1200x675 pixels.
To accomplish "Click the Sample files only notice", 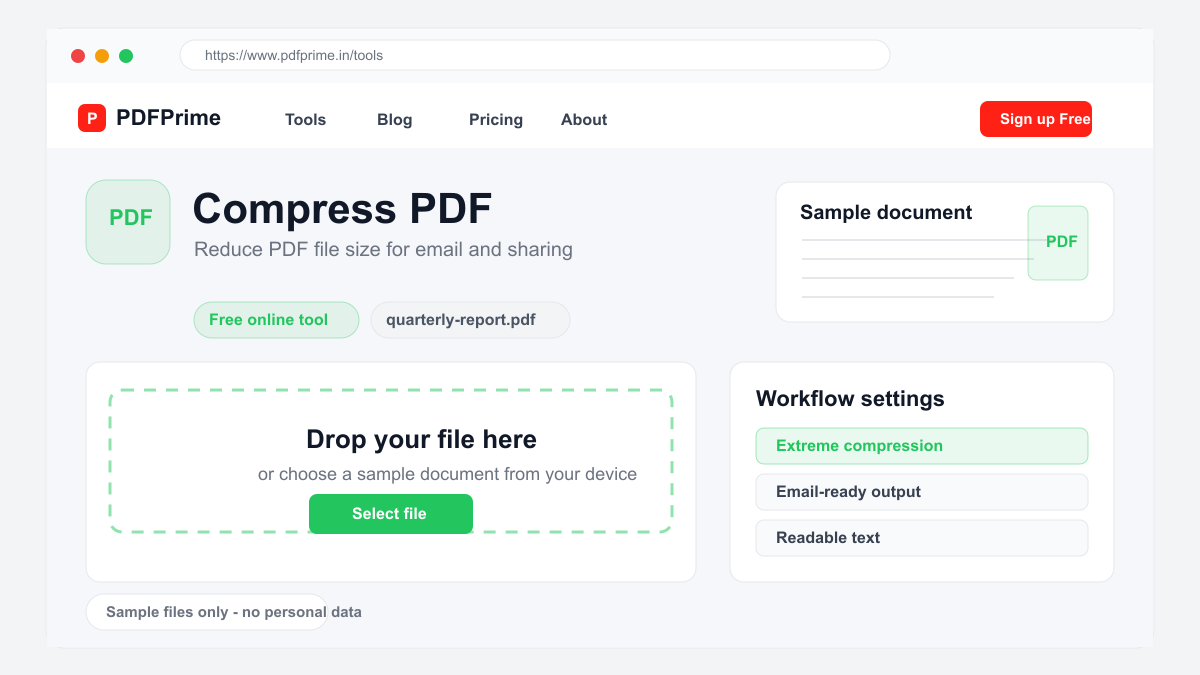I will click(x=207, y=612).
